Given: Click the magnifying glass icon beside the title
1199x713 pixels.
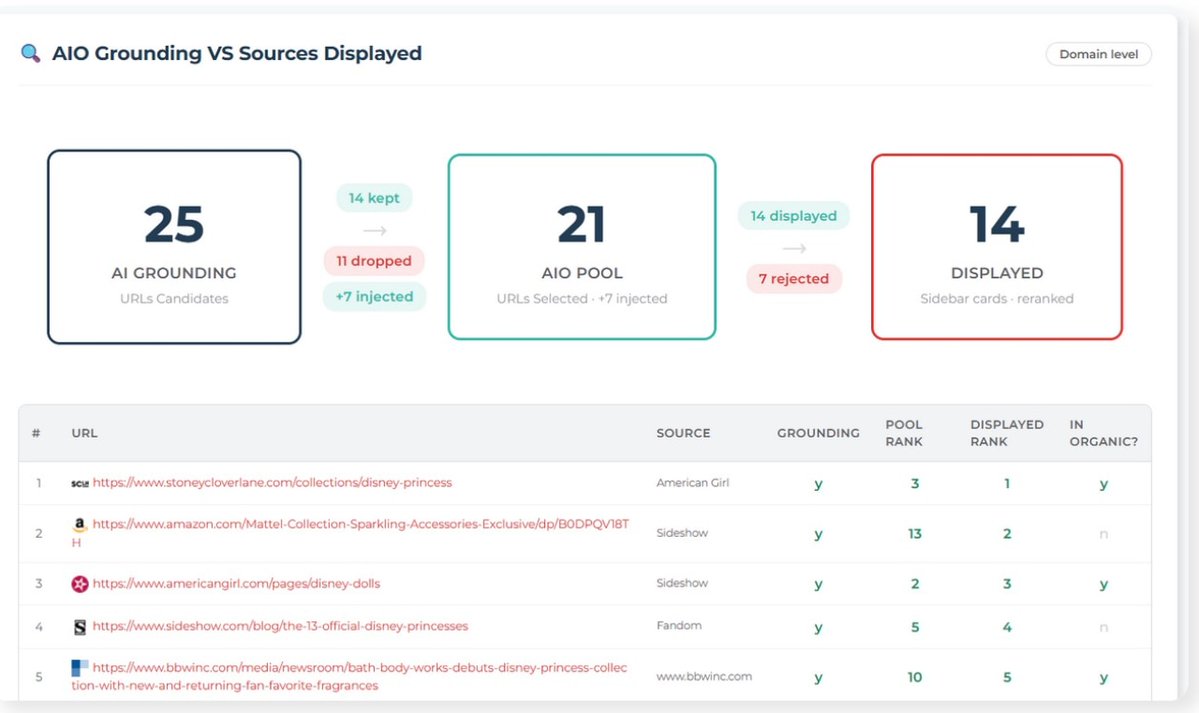Looking at the screenshot, I should tap(31, 54).
